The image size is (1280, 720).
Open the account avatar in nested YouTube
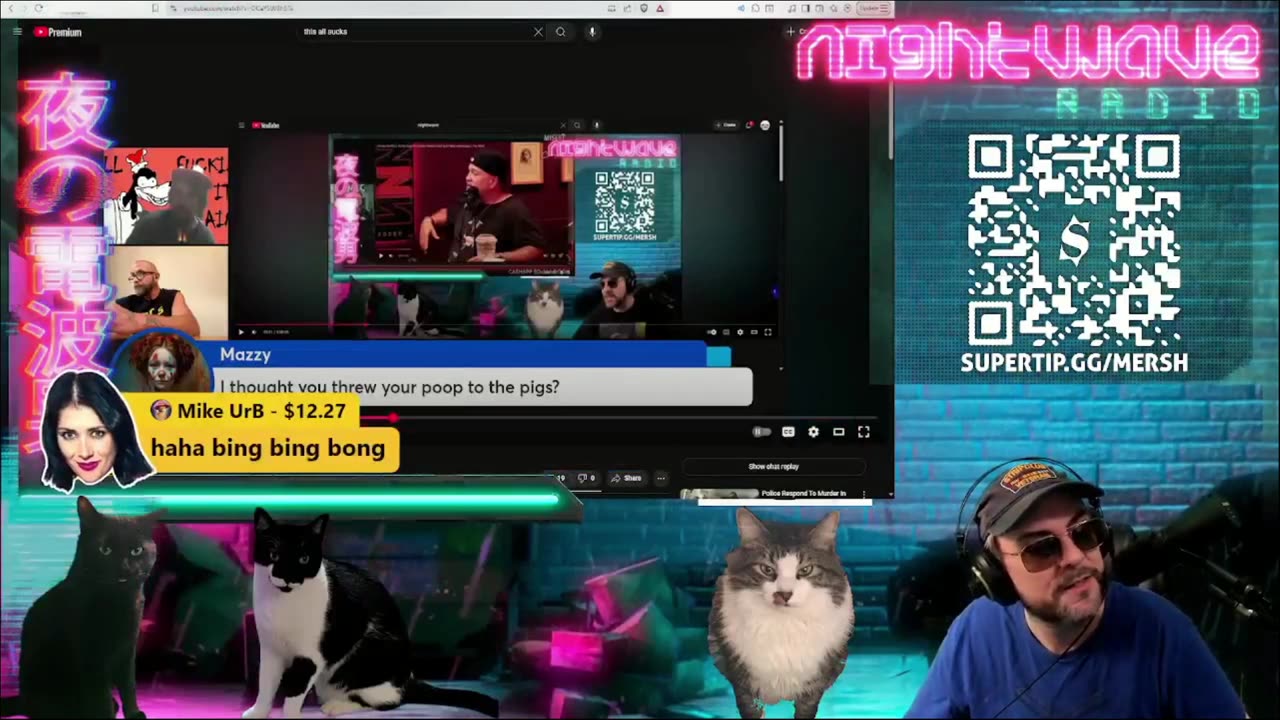click(x=765, y=125)
